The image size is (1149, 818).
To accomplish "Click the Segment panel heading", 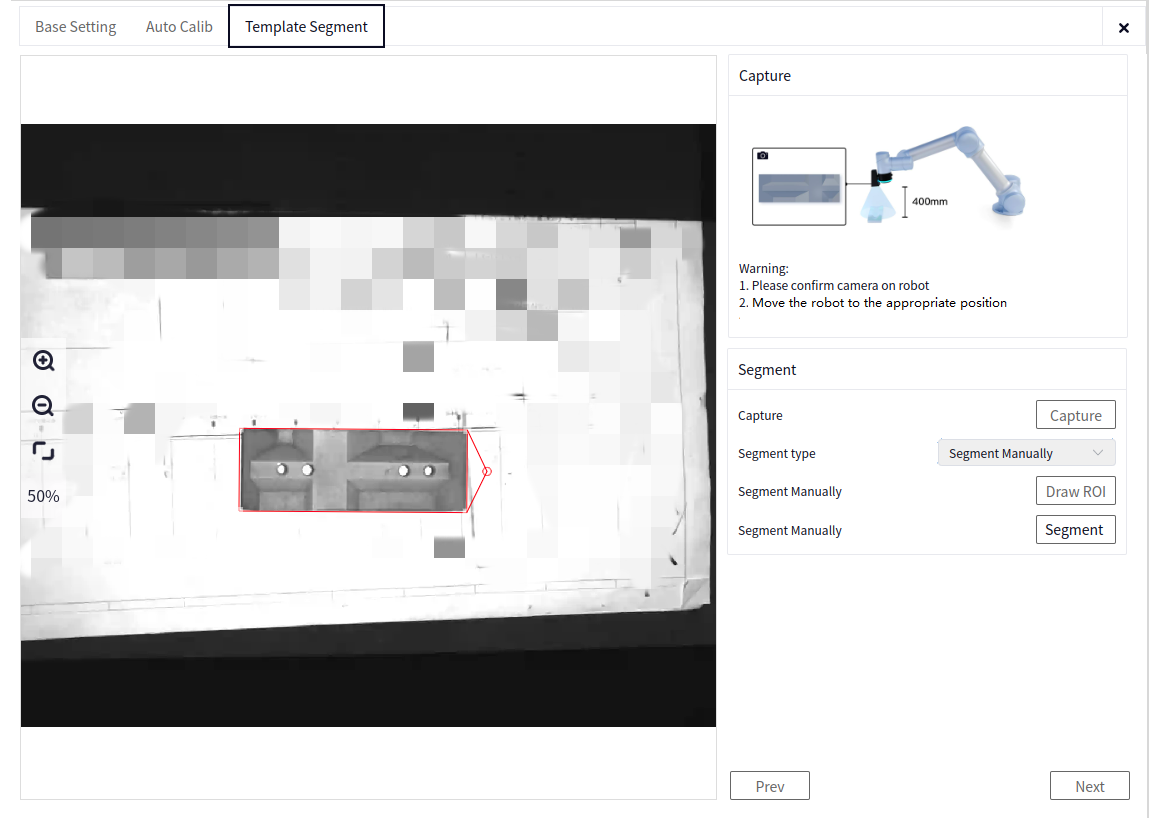I will (766, 369).
